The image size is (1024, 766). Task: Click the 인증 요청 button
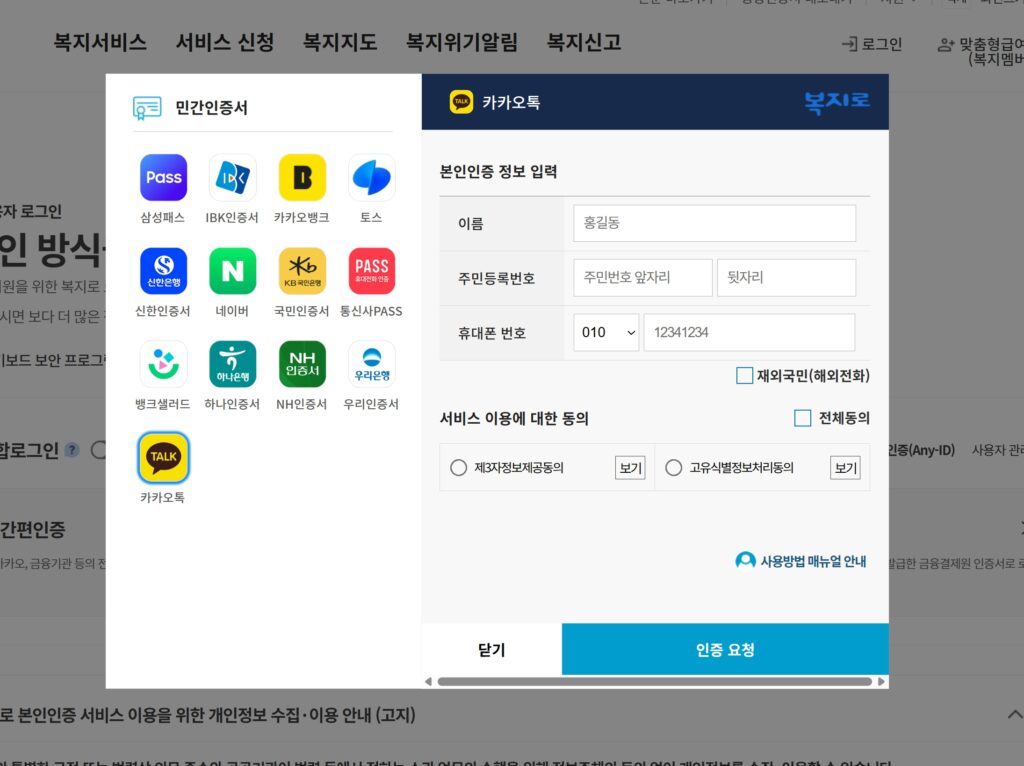725,649
